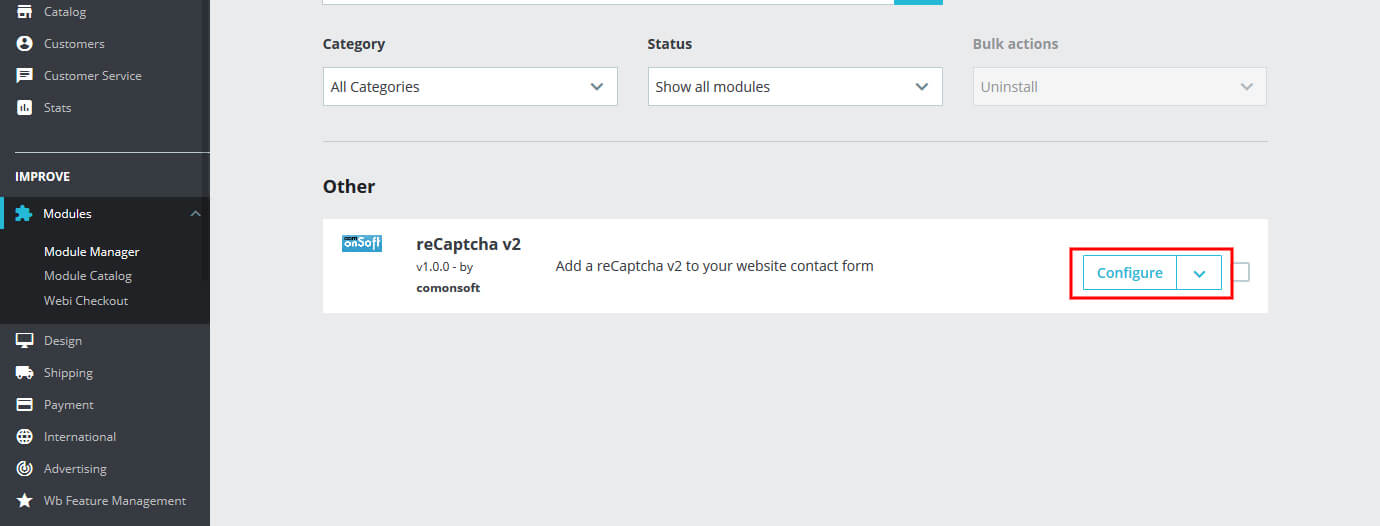Open the Show all modules status dropdown

click(795, 87)
